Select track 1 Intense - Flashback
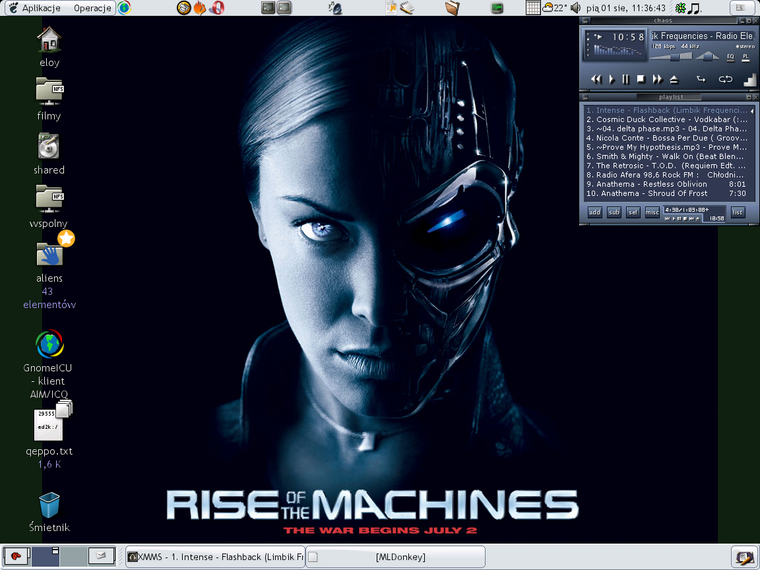760x570 pixels. pos(666,110)
